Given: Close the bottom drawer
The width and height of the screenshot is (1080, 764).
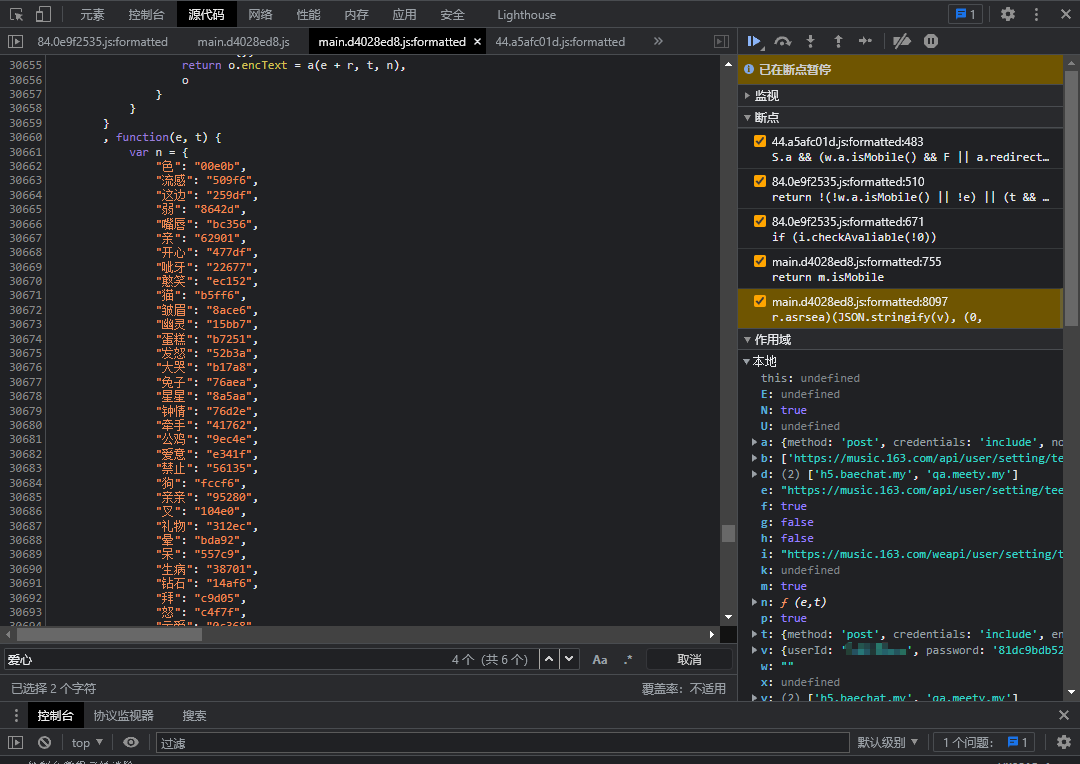Looking at the screenshot, I should click(1064, 715).
